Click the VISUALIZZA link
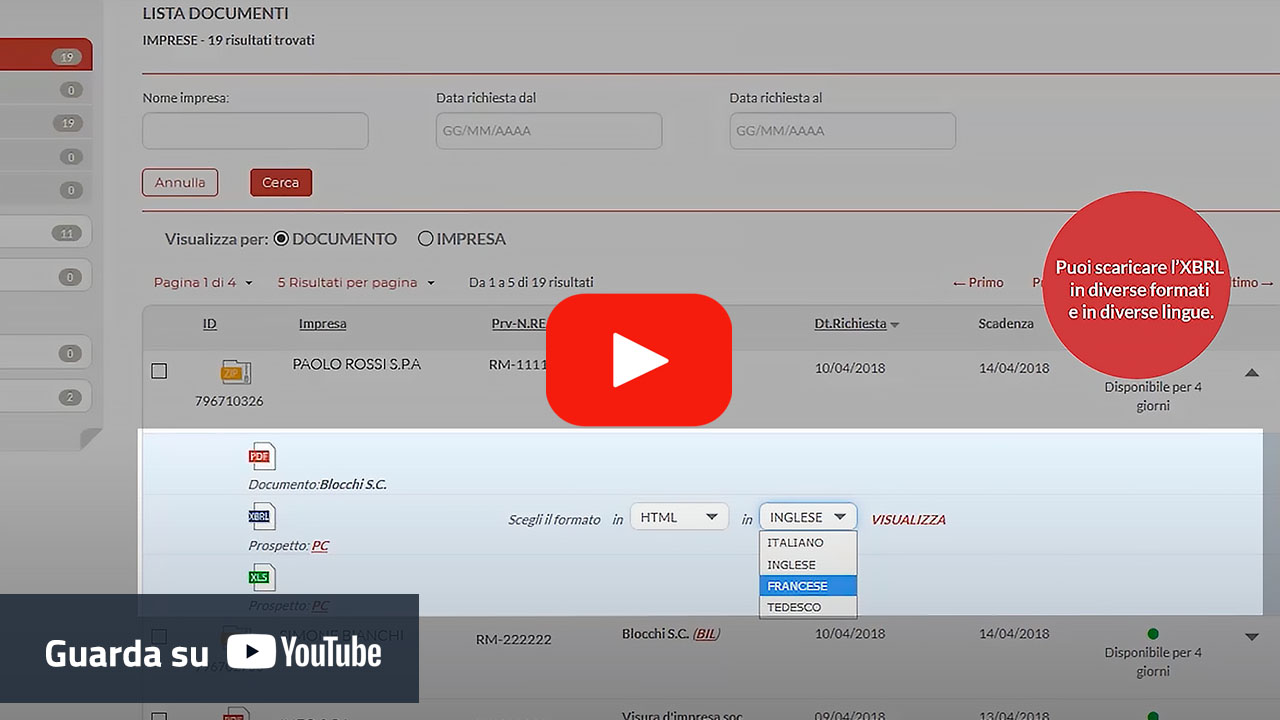The height and width of the screenshot is (720, 1280). pyautogui.click(x=908, y=520)
